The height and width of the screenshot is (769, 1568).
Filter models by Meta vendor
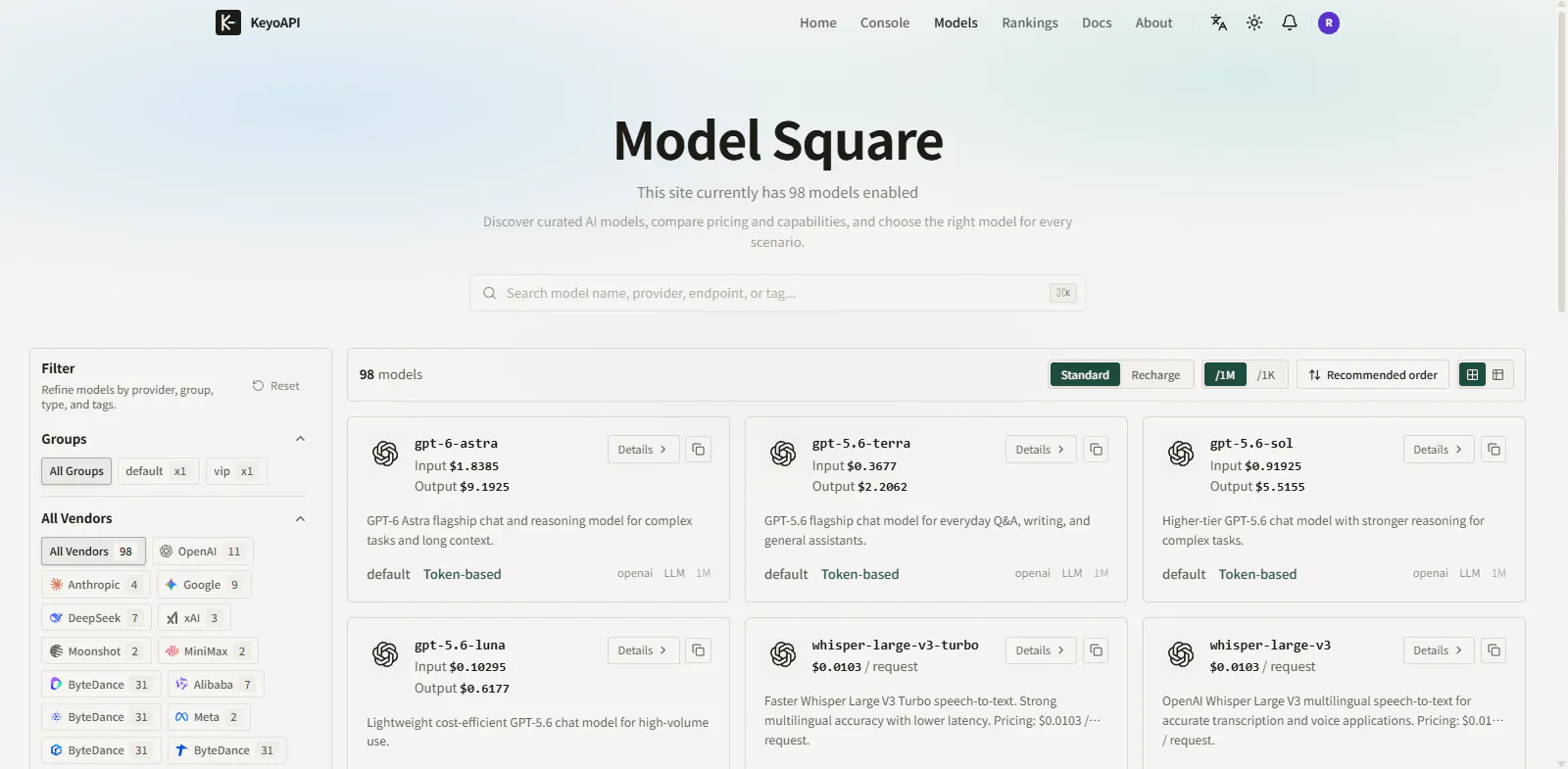point(209,717)
